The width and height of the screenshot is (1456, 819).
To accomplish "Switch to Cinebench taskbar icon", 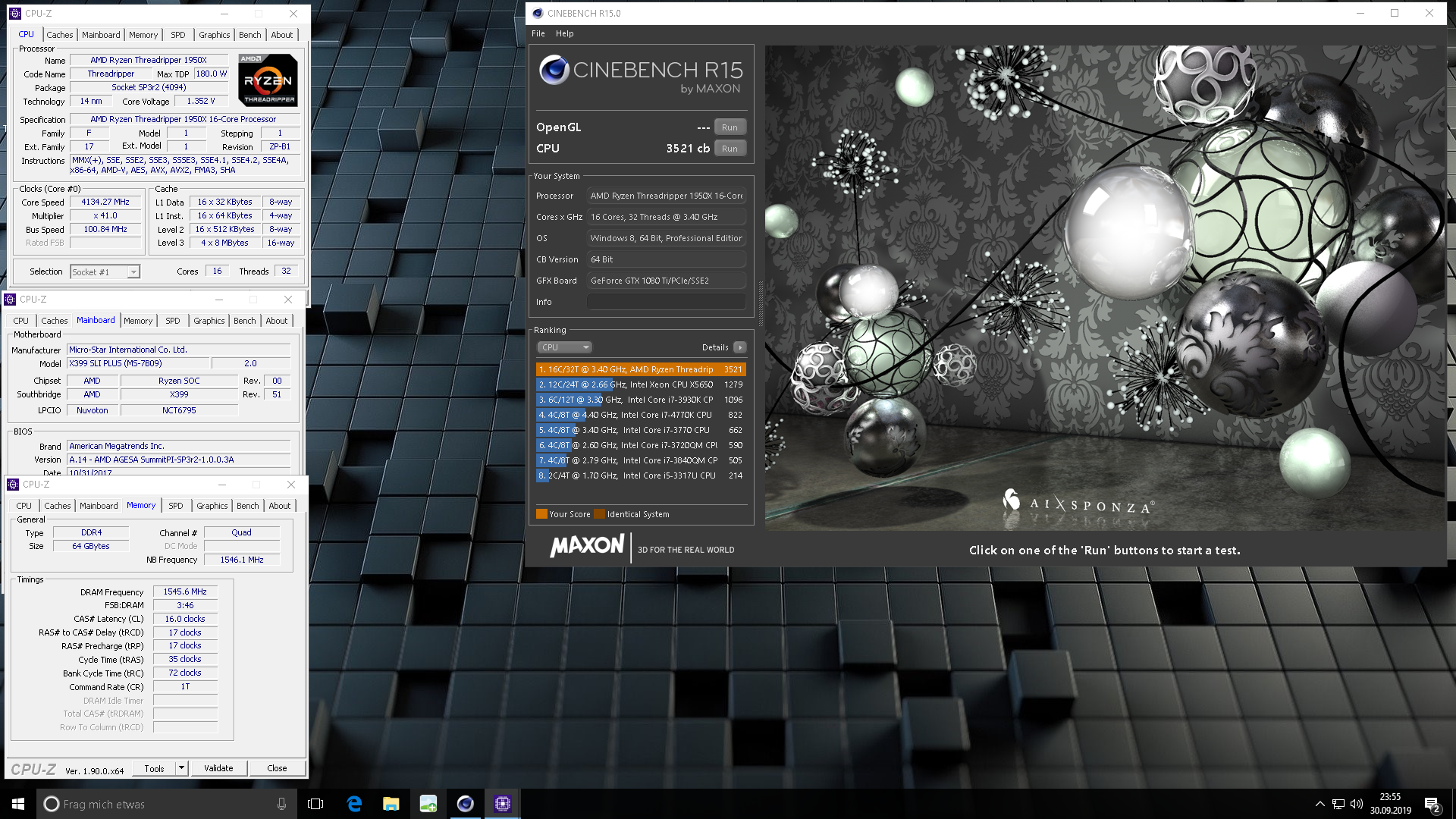I will coord(466,804).
